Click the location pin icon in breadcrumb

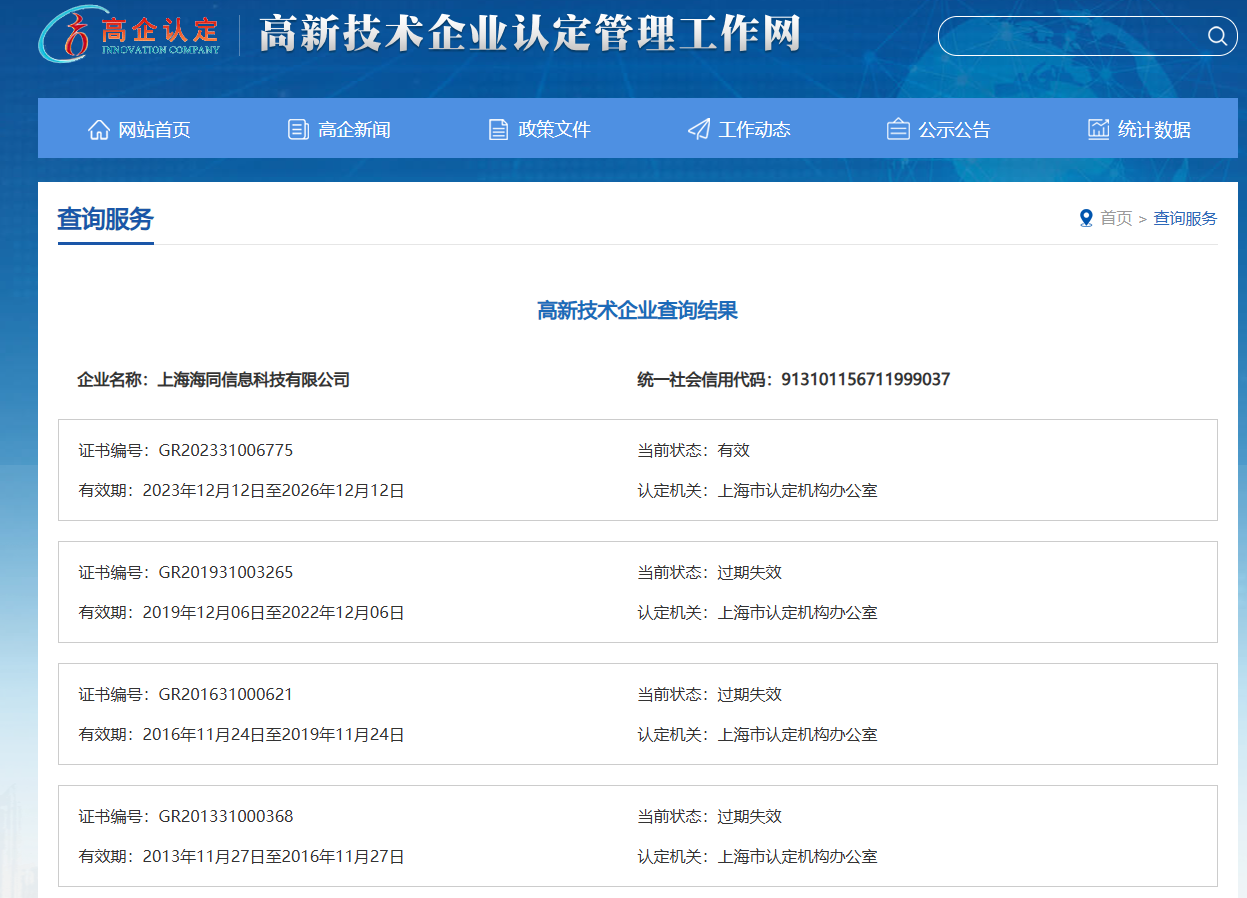coord(1086,218)
